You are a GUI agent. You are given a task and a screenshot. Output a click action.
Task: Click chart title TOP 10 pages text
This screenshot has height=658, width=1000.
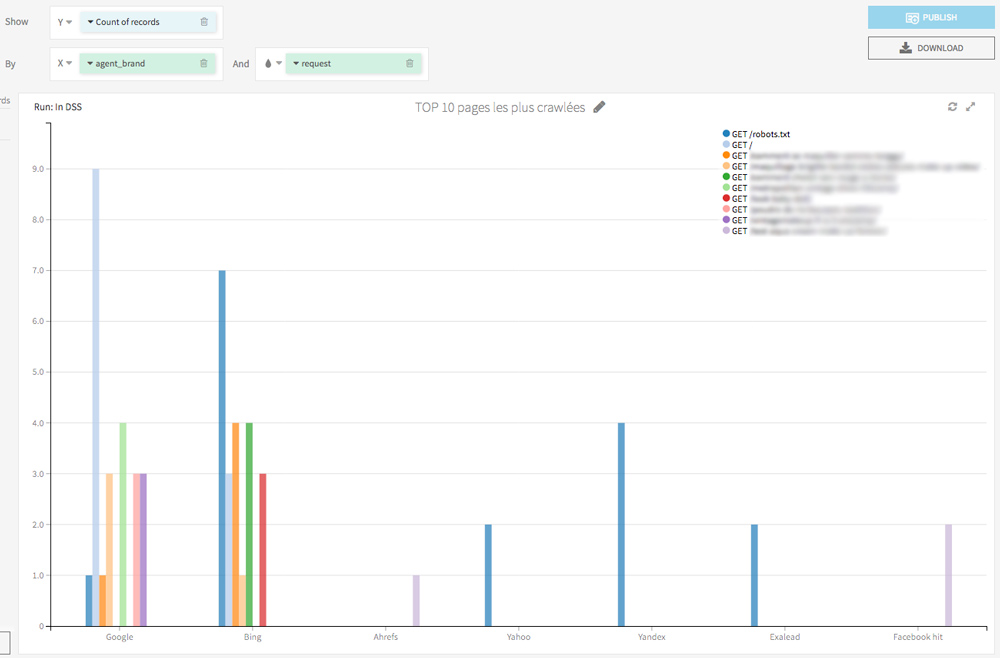(x=500, y=108)
